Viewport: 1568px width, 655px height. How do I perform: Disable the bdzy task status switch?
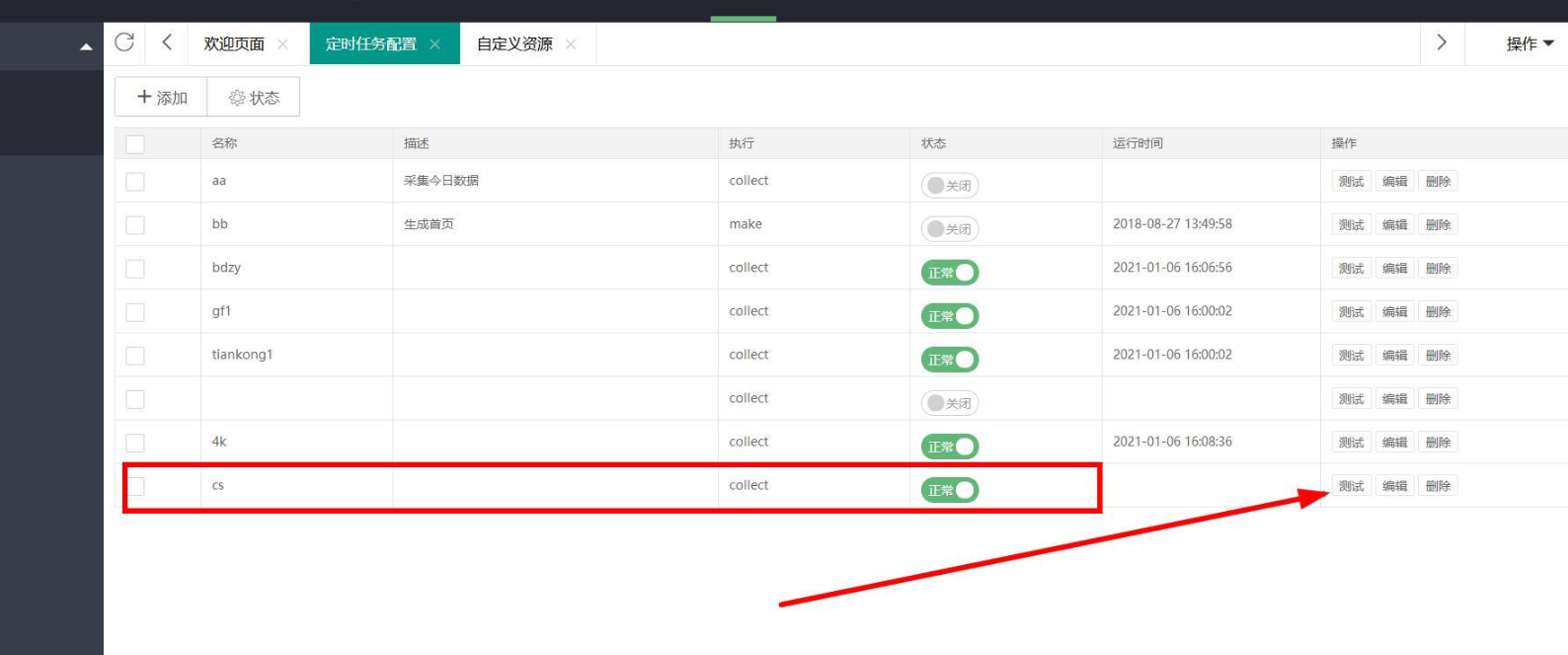(949, 273)
